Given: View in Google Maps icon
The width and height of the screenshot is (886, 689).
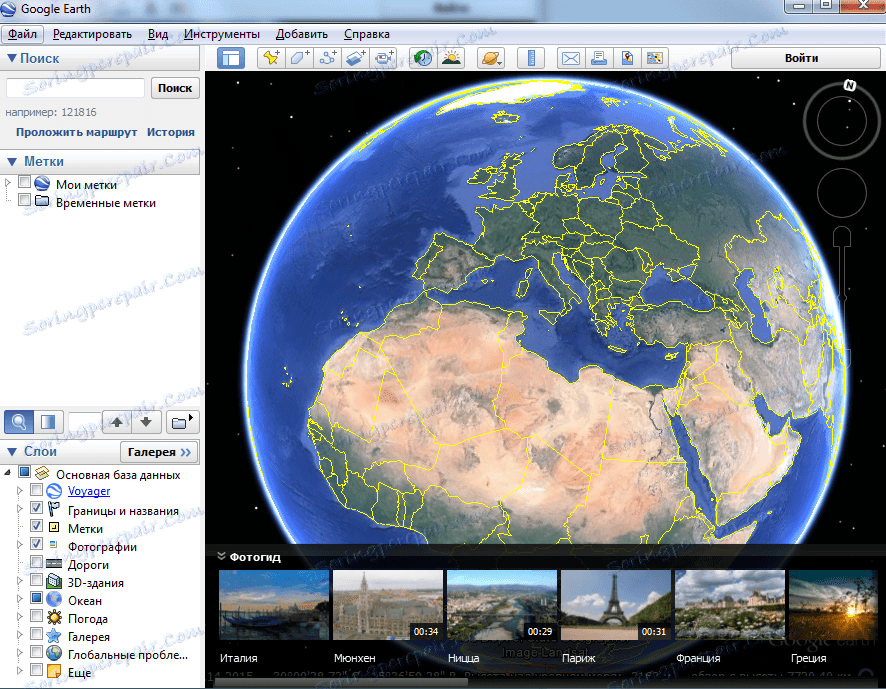Looking at the screenshot, I should (627, 58).
